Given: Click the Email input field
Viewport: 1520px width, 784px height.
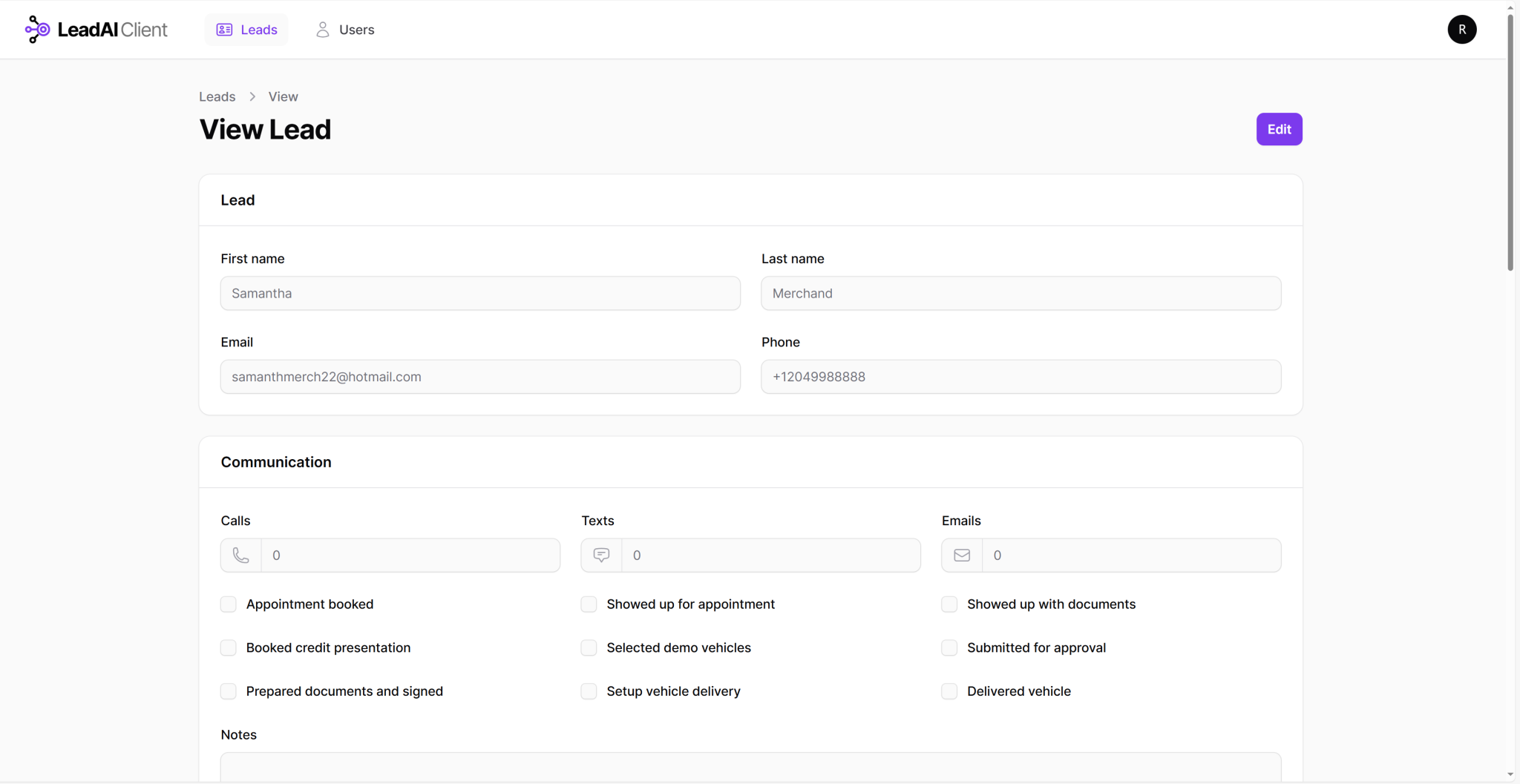Looking at the screenshot, I should [480, 377].
